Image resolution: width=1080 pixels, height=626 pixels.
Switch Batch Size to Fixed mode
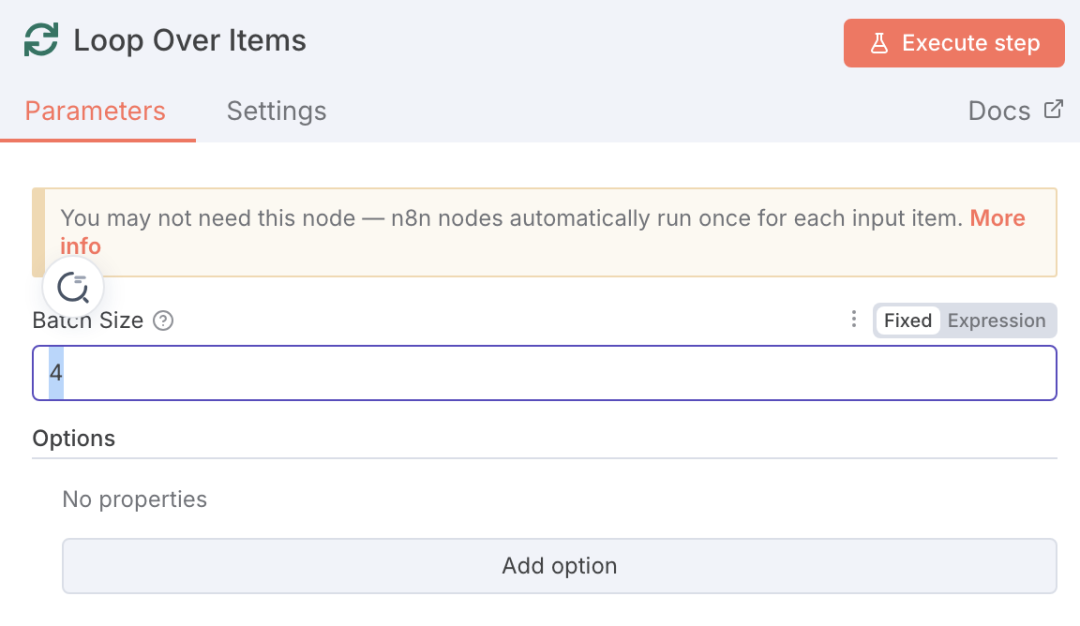click(907, 321)
